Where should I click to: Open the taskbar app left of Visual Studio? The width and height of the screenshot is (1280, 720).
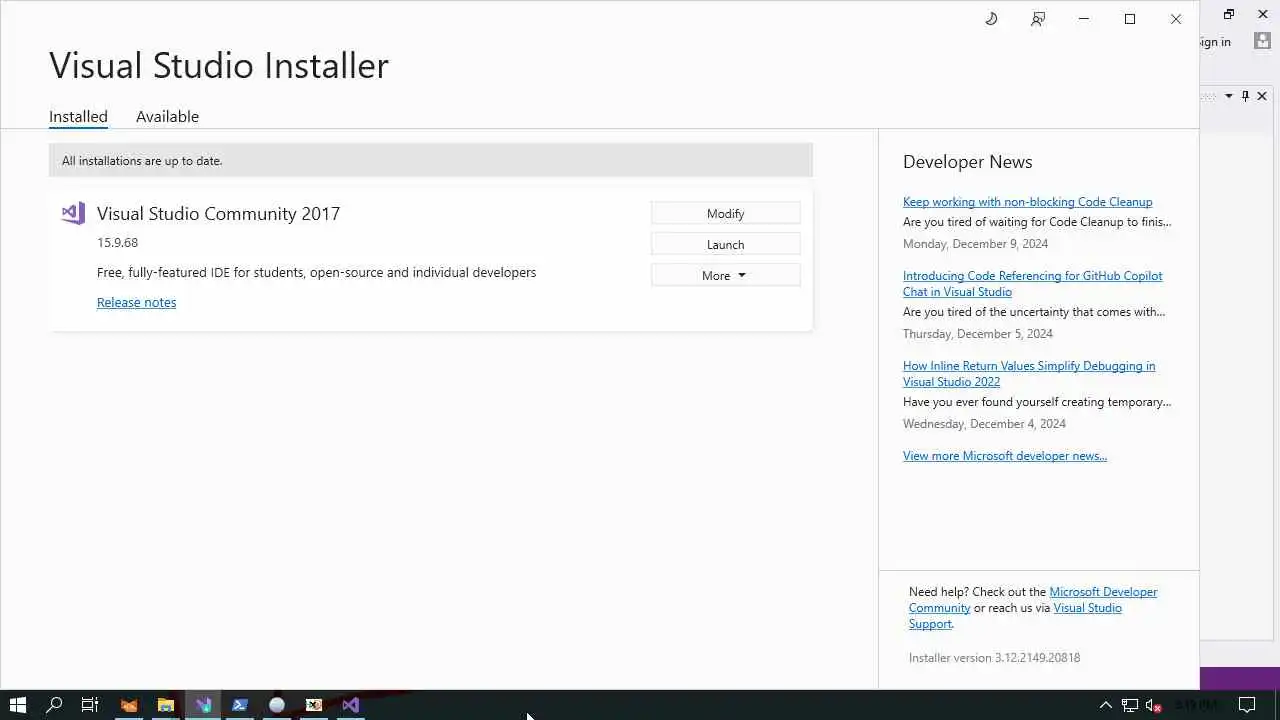(314, 705)
